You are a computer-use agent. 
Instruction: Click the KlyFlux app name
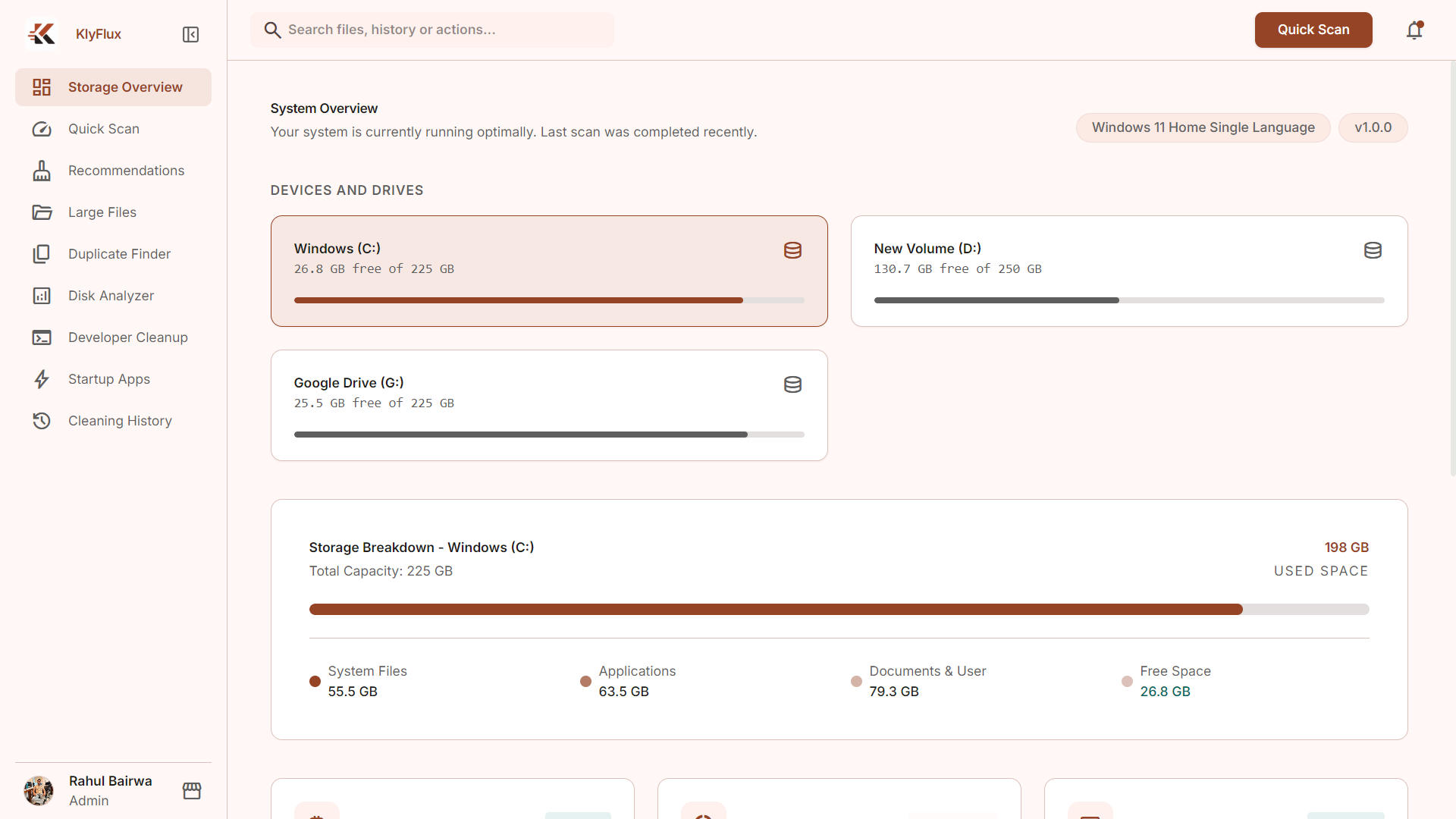click(99, 34)
